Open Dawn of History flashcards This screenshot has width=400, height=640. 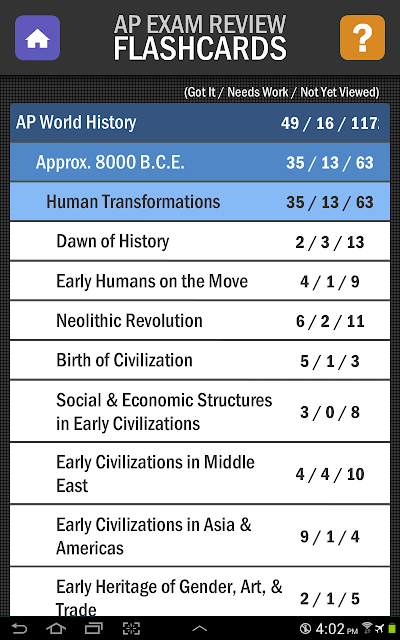200,241
